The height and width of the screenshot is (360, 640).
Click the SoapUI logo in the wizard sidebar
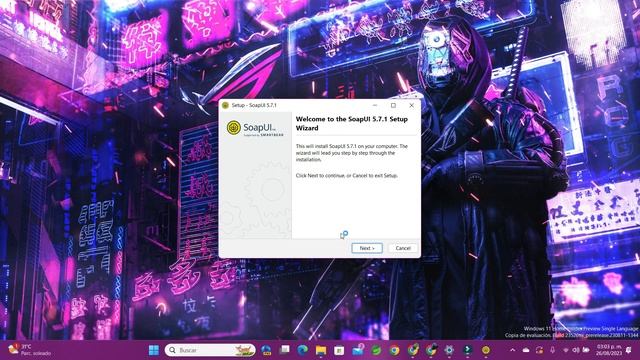click(x=255, y=128)
